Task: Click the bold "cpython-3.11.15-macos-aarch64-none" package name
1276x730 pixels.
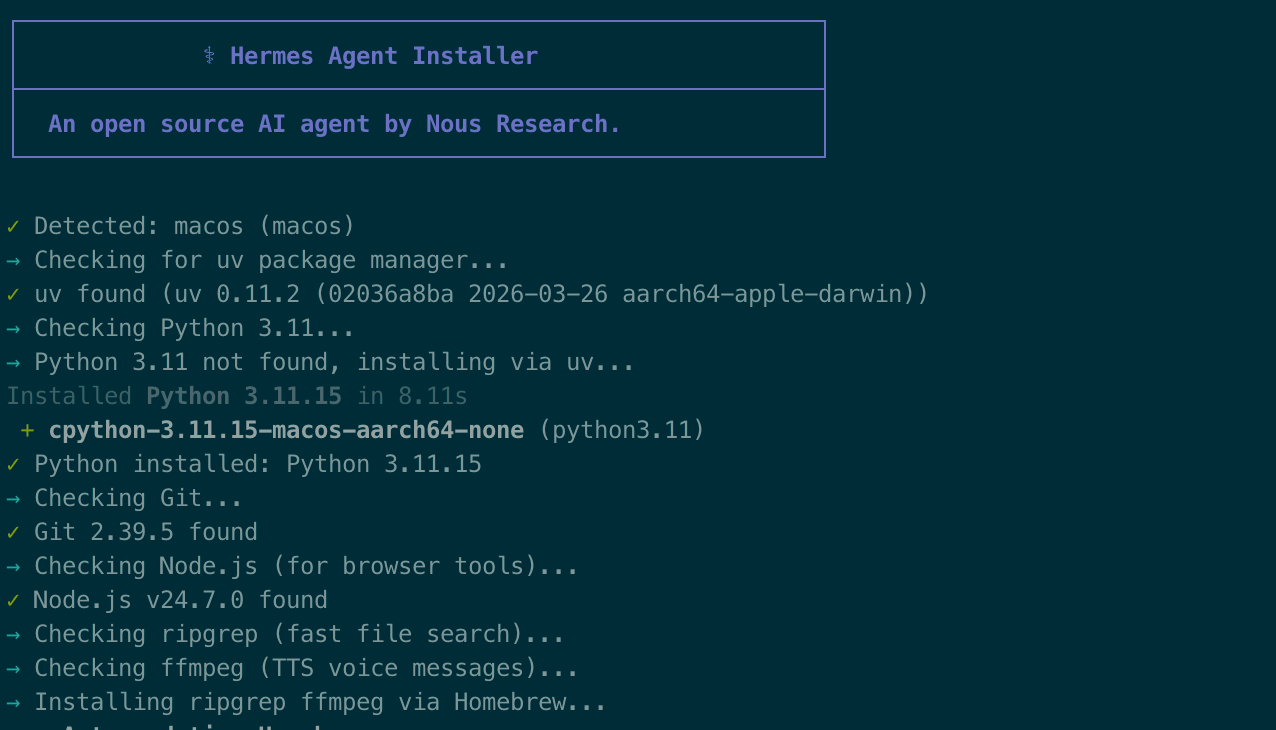Action: (286, 431)
